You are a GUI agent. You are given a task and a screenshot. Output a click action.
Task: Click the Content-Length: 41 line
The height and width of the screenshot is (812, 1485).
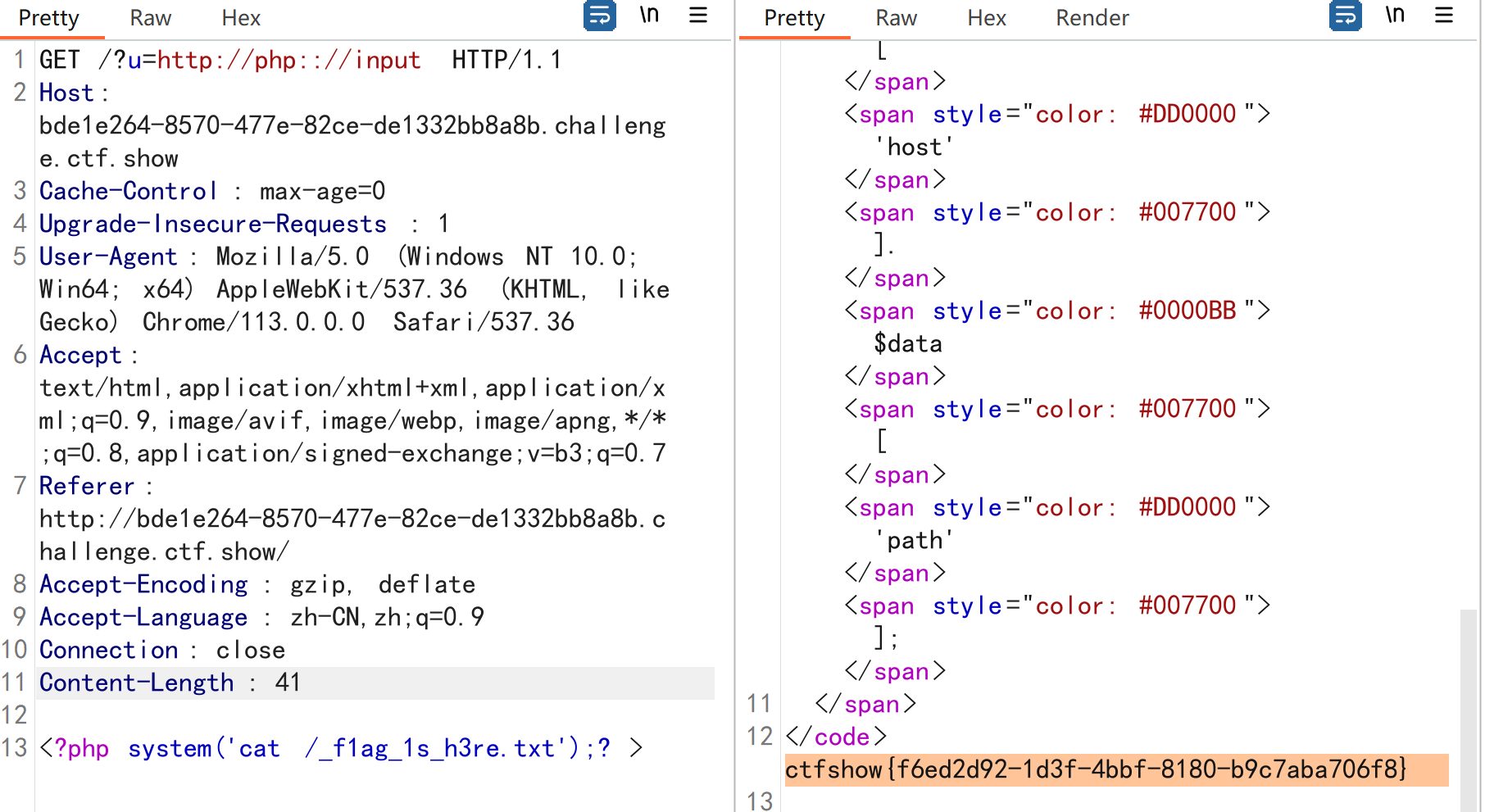tap(170, 683)
